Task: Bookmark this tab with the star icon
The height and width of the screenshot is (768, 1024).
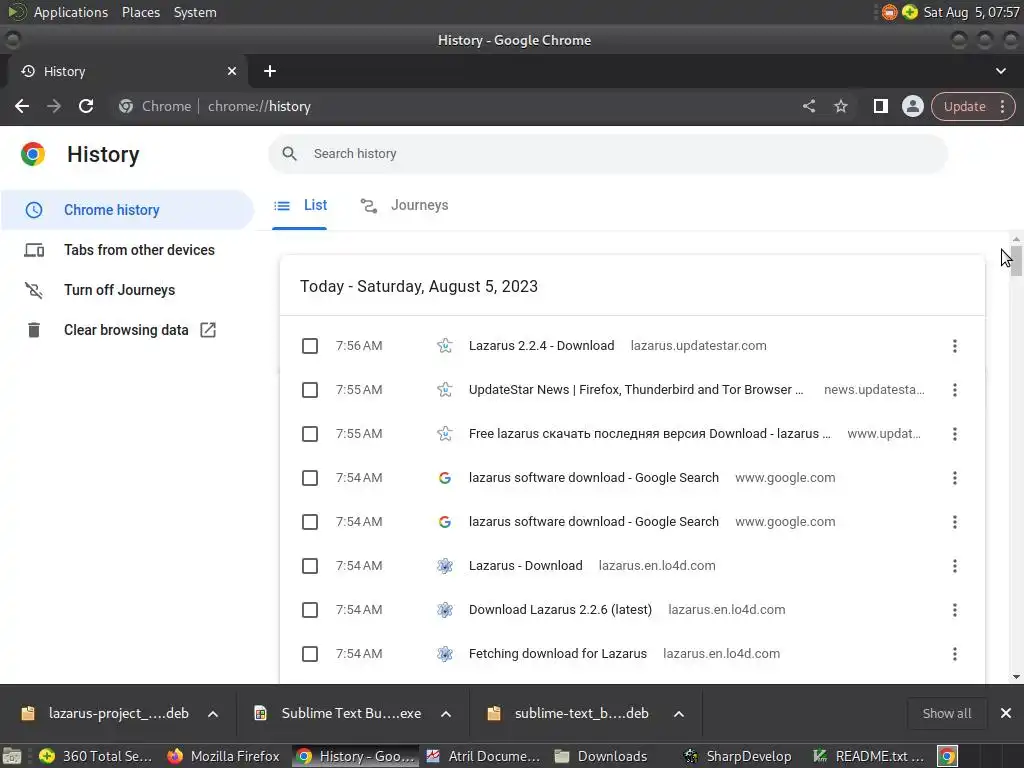Action: pos(840,106)
